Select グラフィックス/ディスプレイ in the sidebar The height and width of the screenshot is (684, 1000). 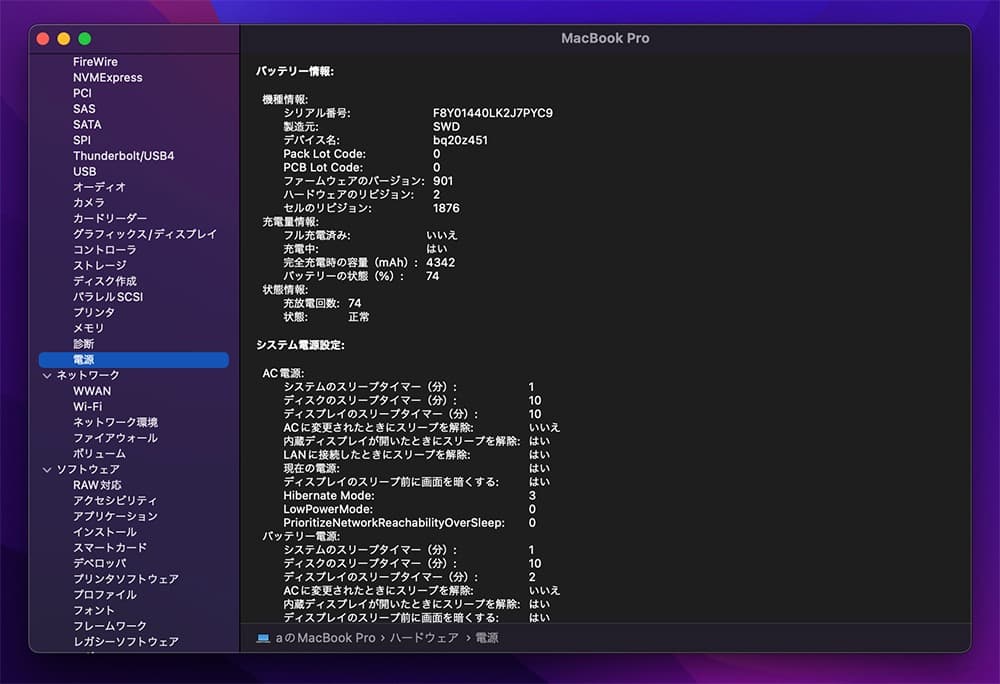point(145,234)
